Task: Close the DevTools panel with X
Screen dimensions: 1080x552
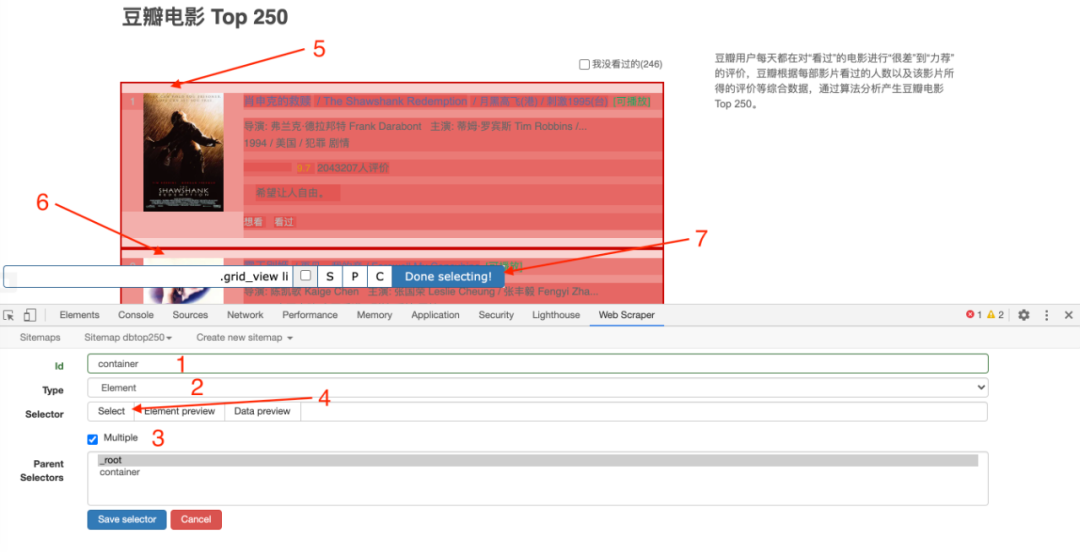Action: pos(1068,315)
